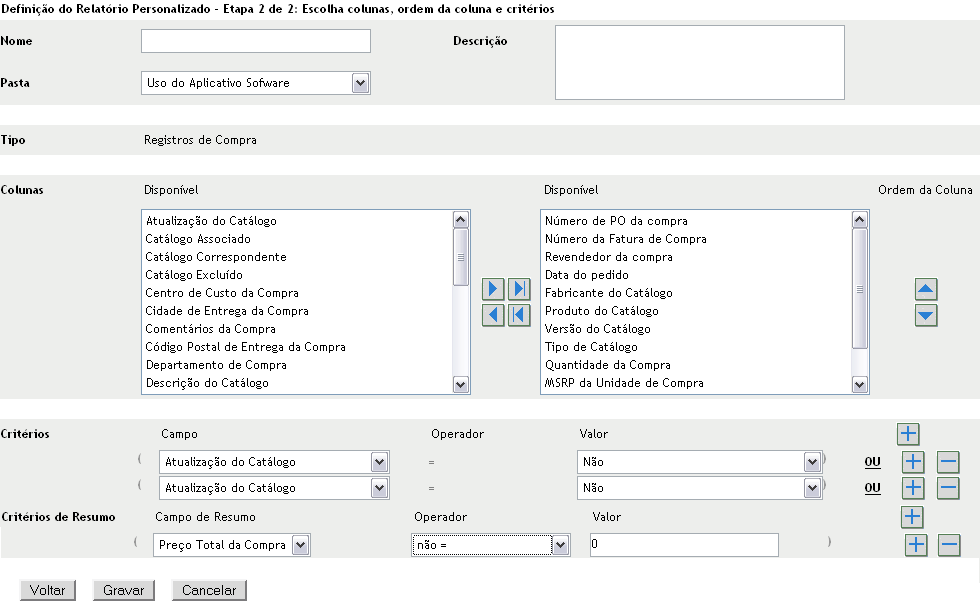
Task: Click the left column list scrollbar down arrow
Action: point(461,384)
